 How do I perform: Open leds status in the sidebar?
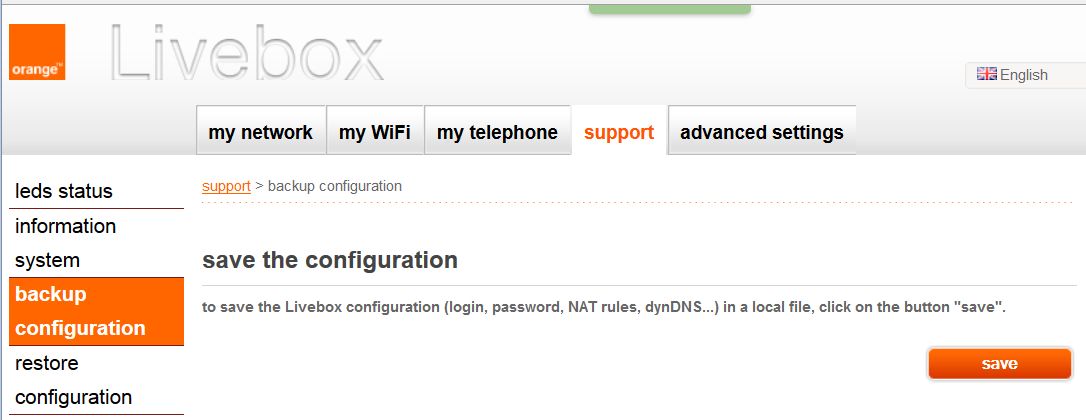pos(64,191)
